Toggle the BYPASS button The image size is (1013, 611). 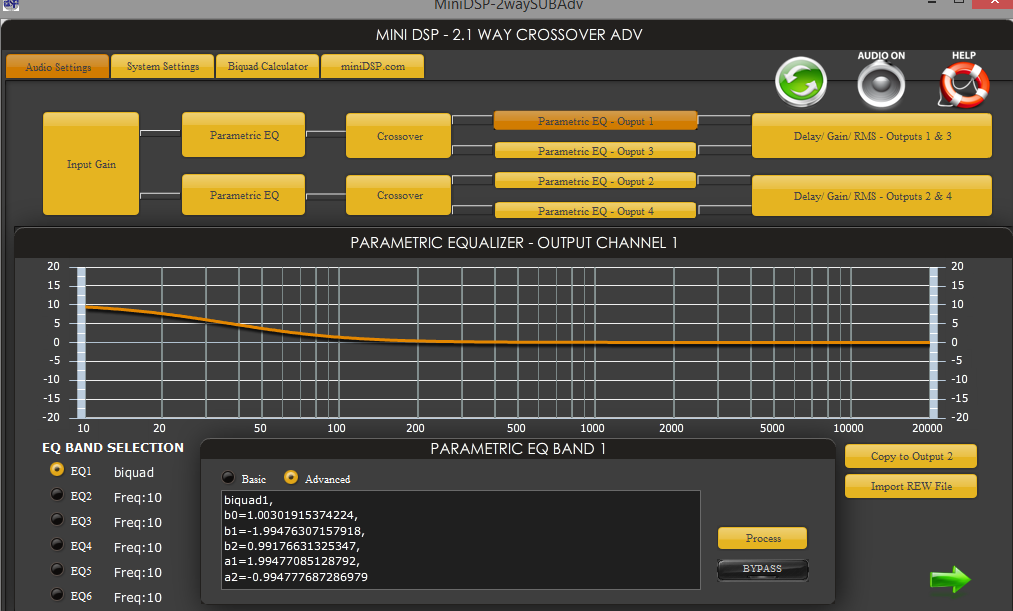click(x=762, y=570)
